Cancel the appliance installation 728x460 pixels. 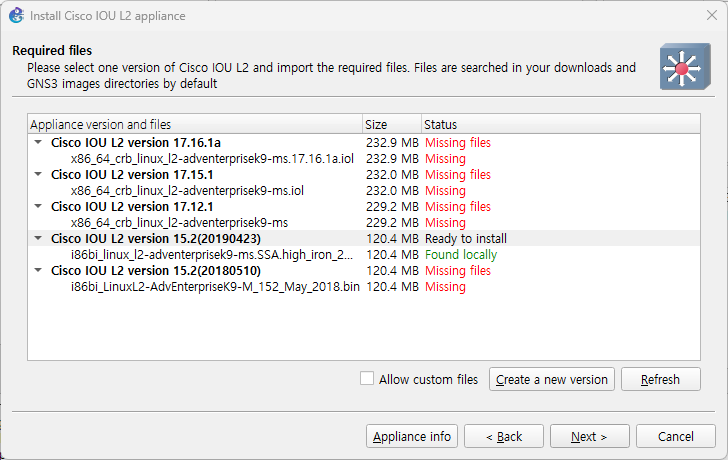pos(676,437)
